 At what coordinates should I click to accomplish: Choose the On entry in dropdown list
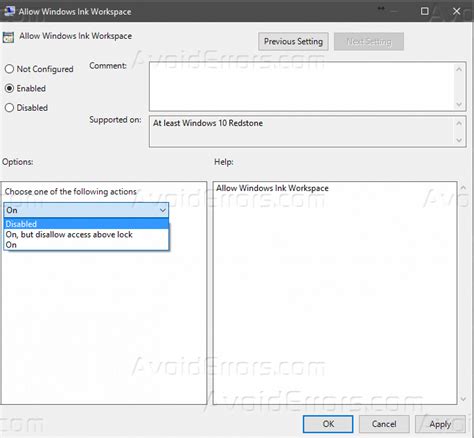(86, 245)
